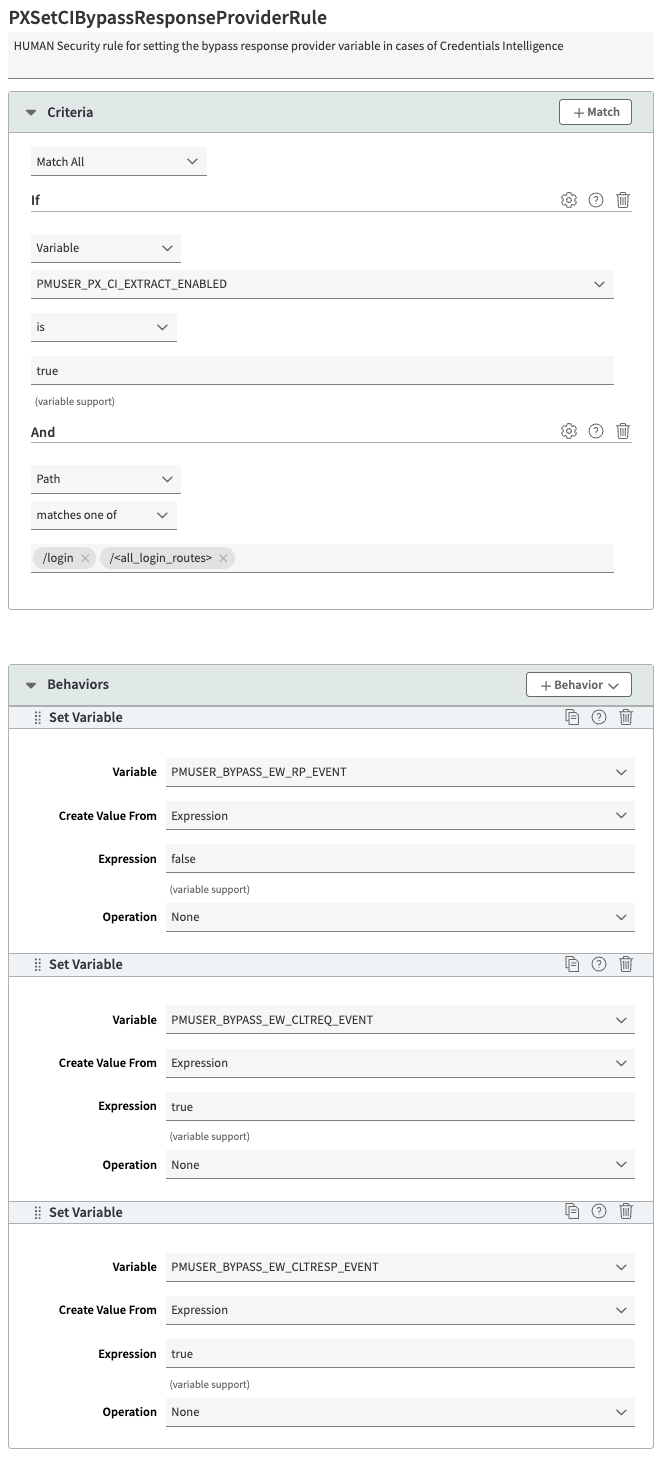Grab drag handle of first Set Variable

[x=38, y=717]
